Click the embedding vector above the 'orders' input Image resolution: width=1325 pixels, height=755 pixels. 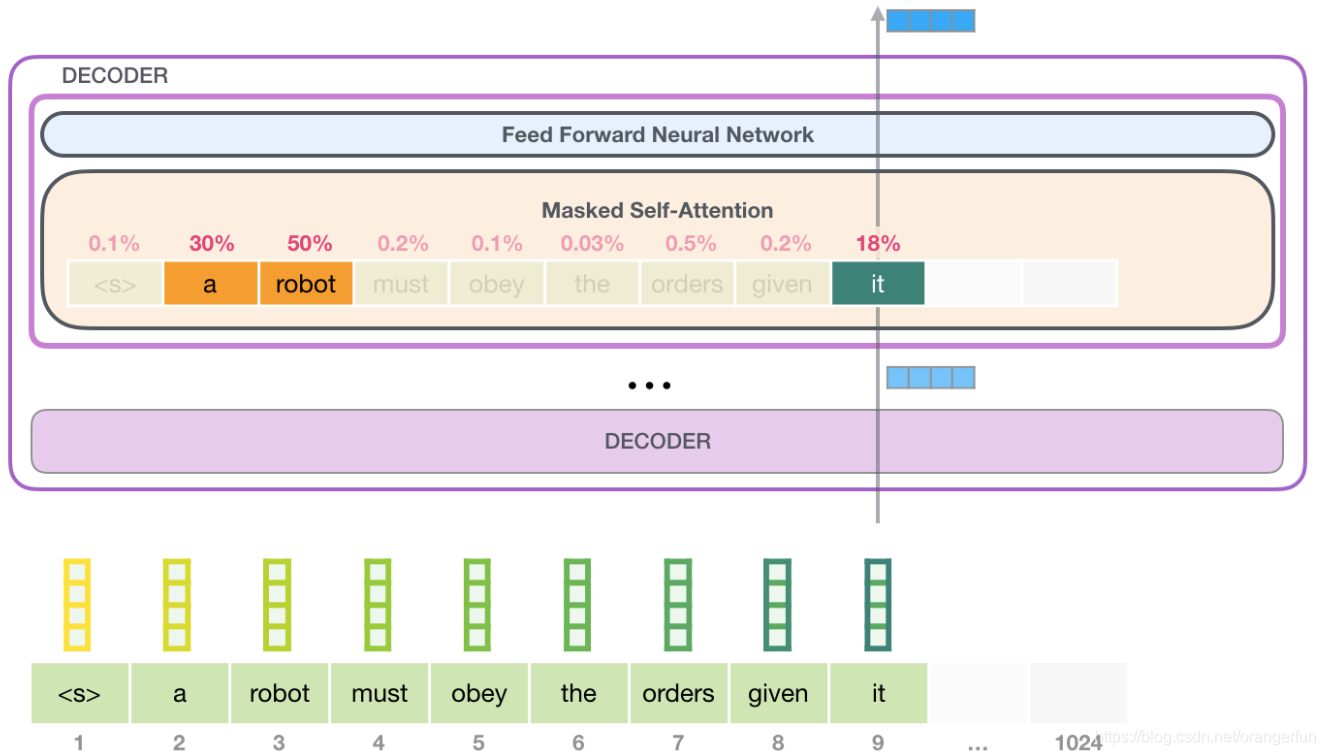(678, 605)
